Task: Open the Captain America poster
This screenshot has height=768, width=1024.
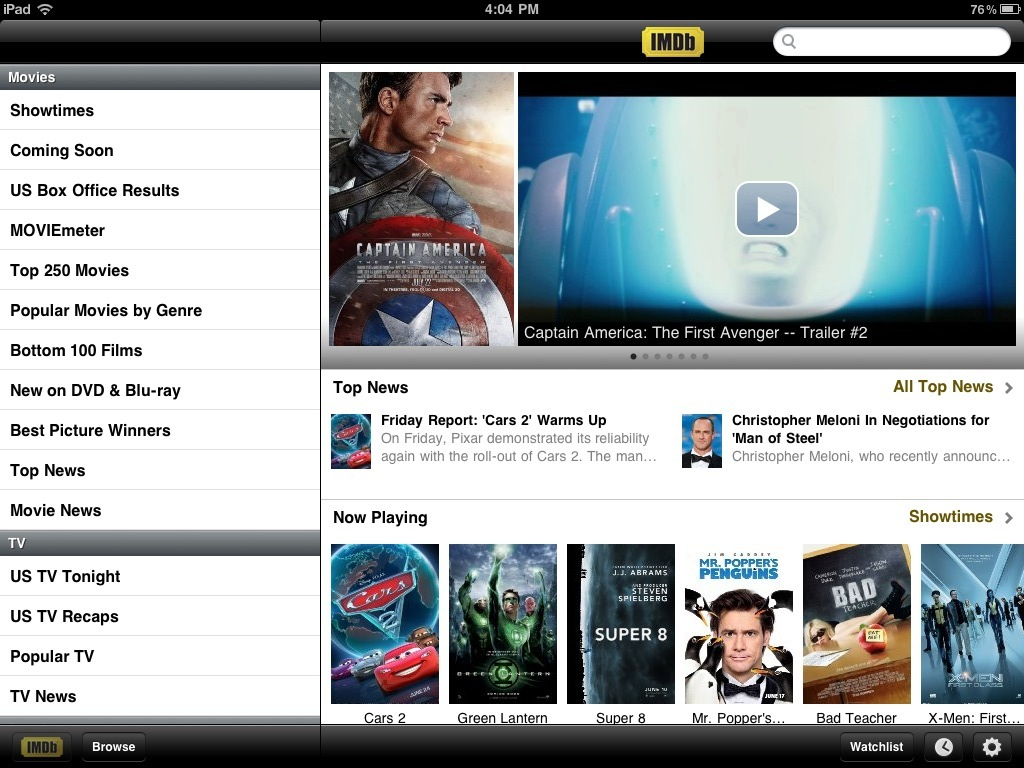Action: click(421, 209)
